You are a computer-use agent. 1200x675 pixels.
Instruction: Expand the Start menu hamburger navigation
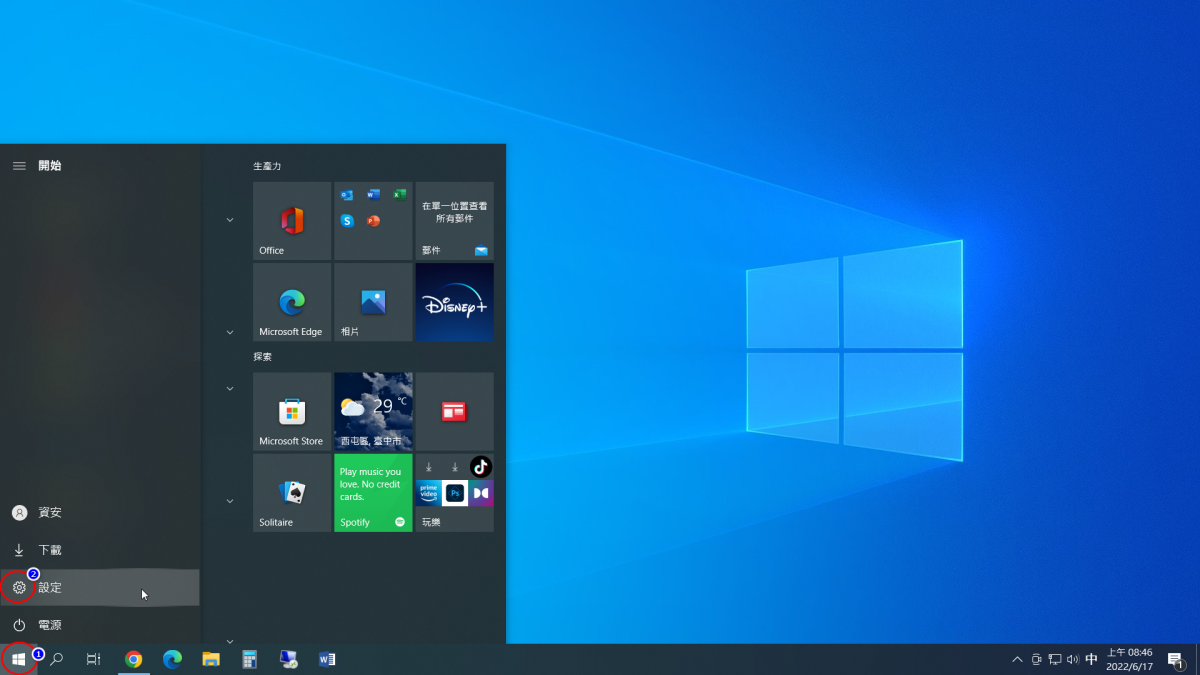click(x=19, y=166)
